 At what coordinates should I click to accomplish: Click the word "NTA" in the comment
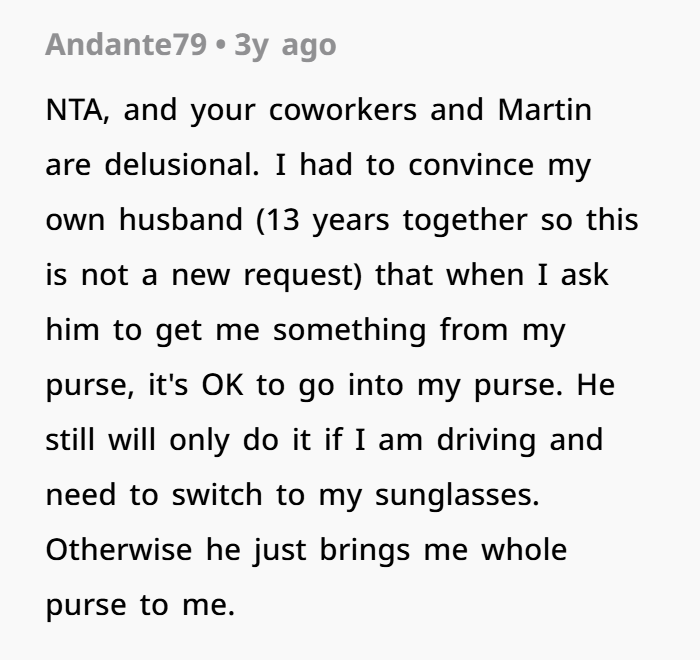tap(80, 110)
